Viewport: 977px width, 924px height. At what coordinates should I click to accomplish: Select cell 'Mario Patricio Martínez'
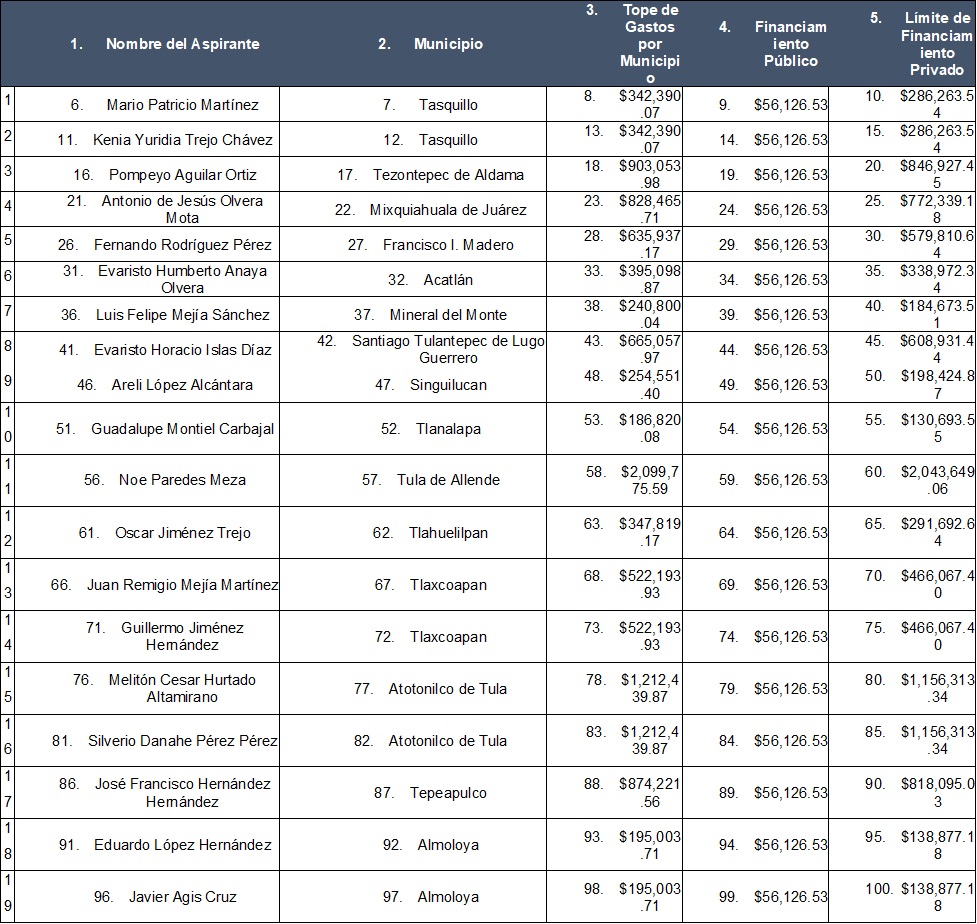(183, 105)
